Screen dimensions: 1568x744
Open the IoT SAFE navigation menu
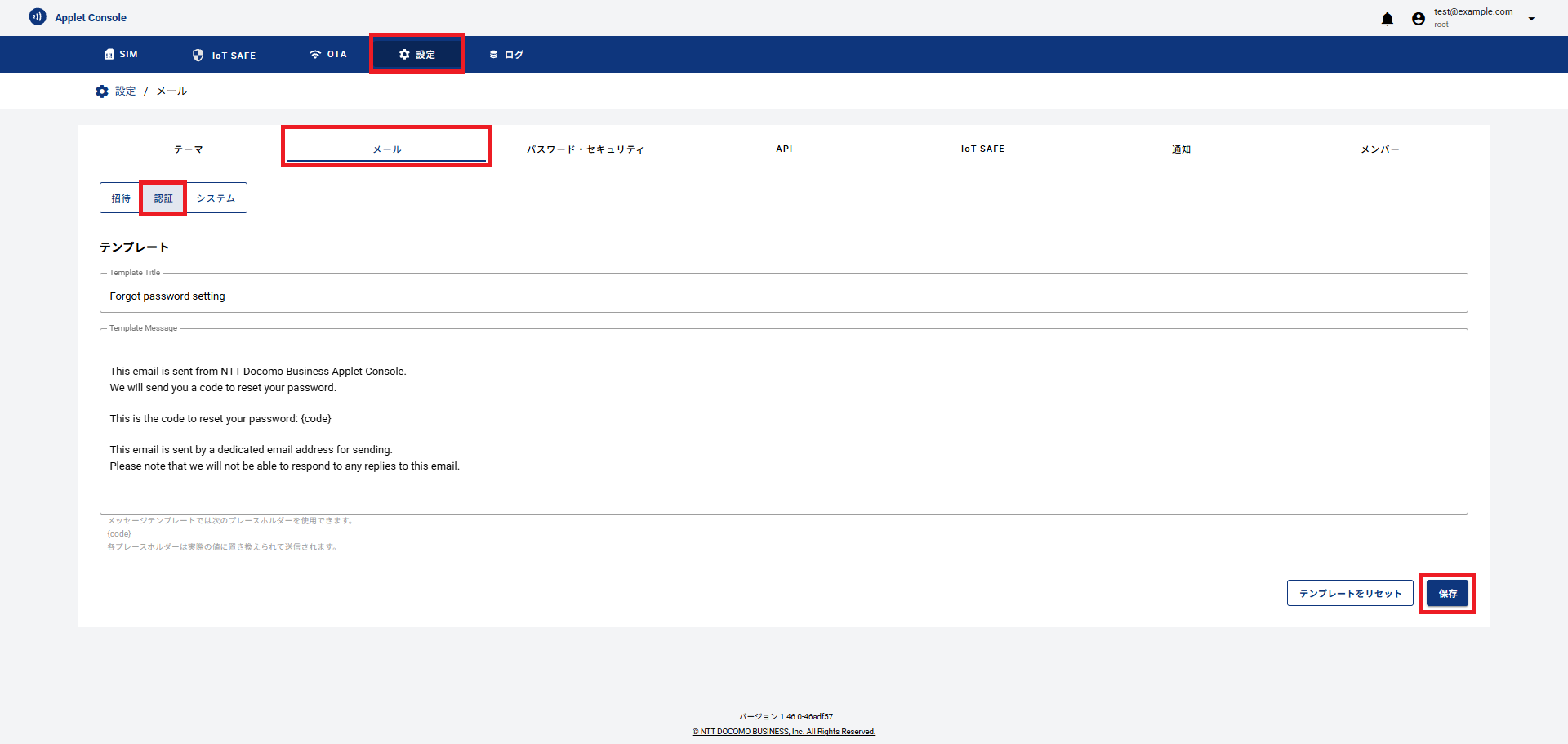(x=224, y=55)
